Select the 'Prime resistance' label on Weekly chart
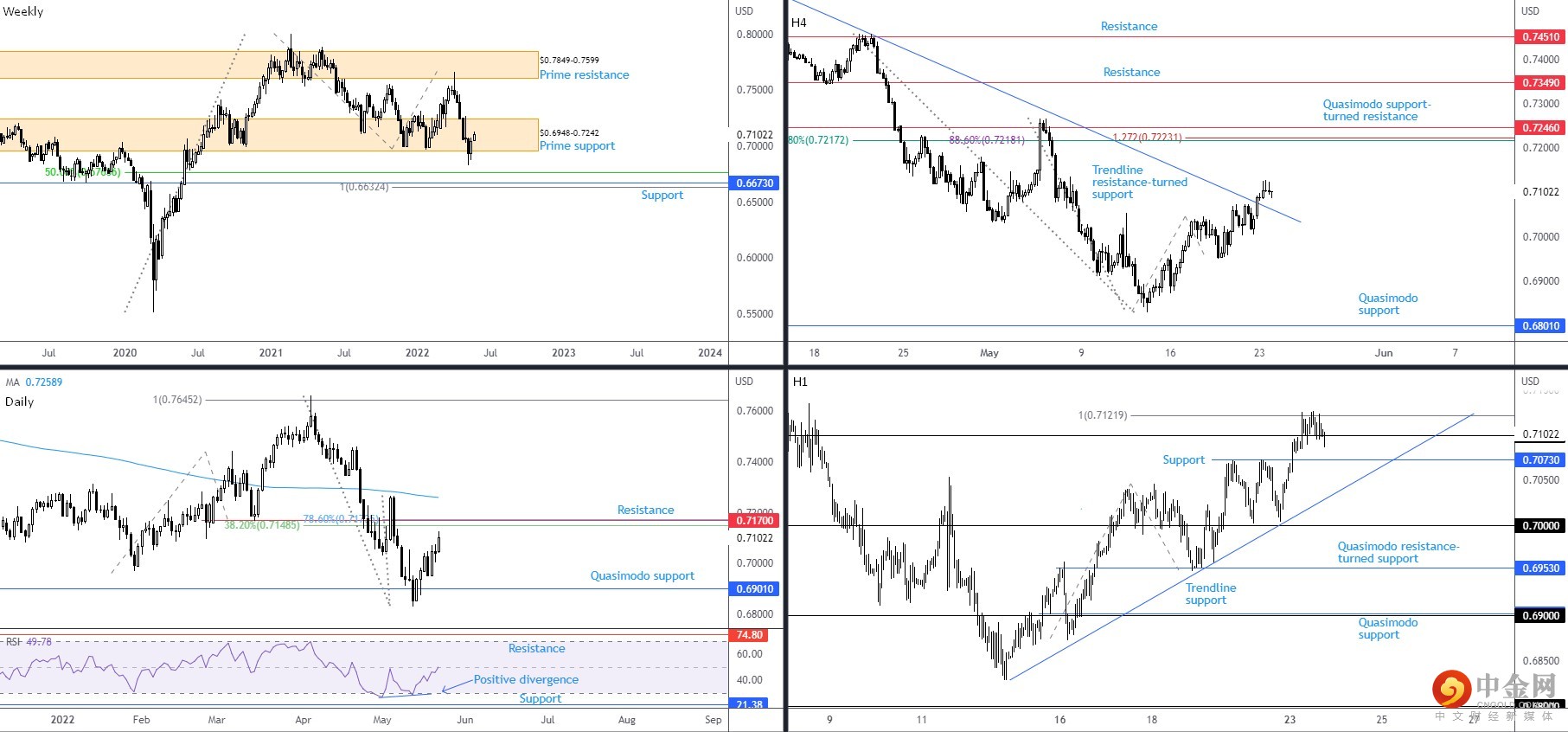This screenshot has height=732, width=1568. click(584, 74)
